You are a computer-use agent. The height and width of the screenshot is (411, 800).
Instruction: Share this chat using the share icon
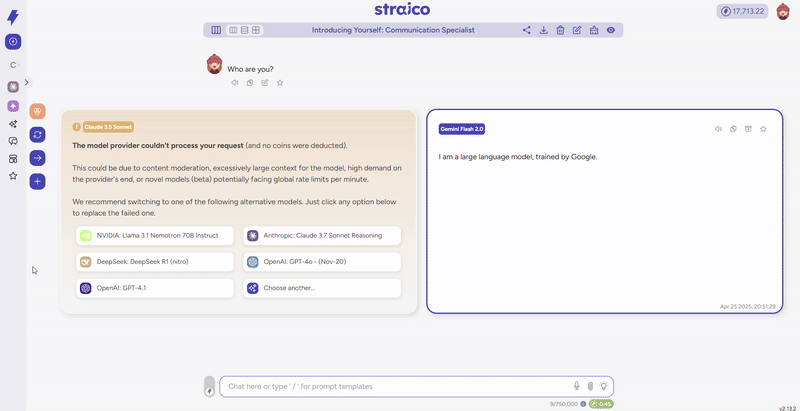tap(527, 30)
